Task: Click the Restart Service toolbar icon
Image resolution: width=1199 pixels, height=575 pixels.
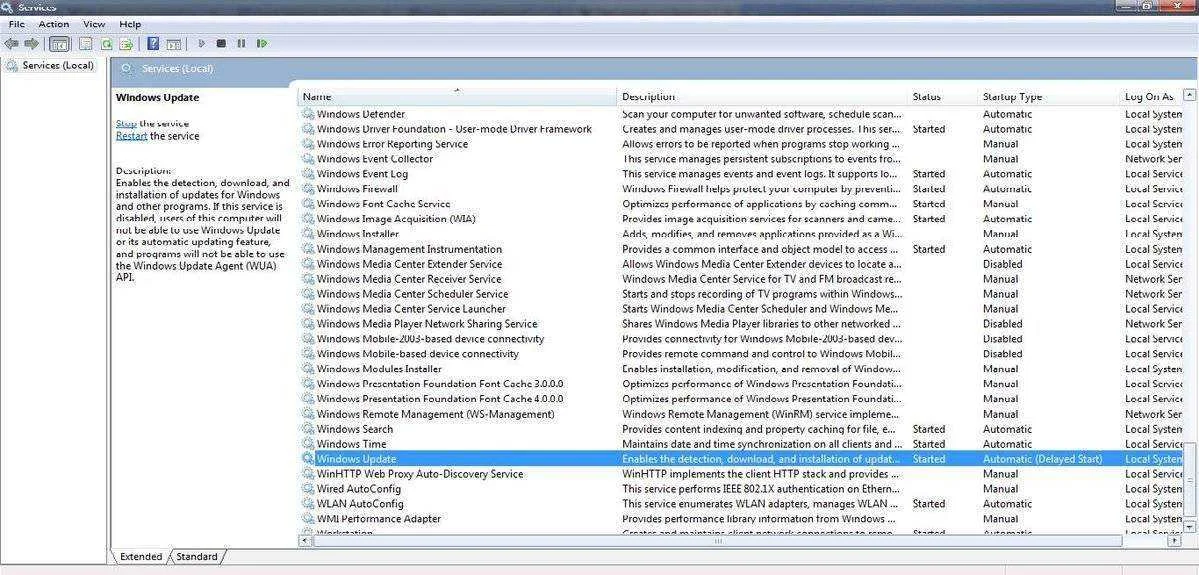Action: click(262, 44)
